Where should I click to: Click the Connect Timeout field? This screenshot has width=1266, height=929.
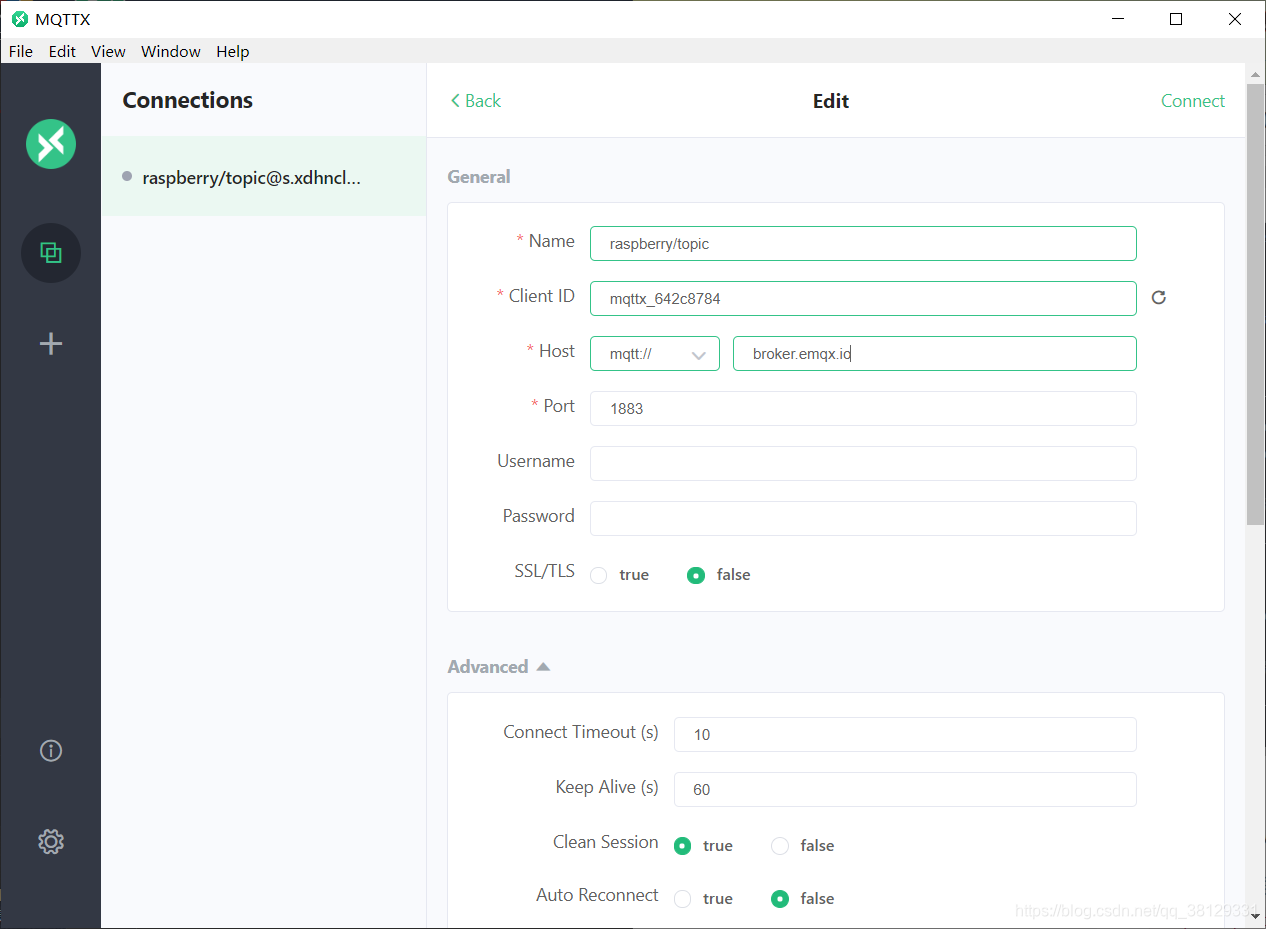tap(905, 735)
